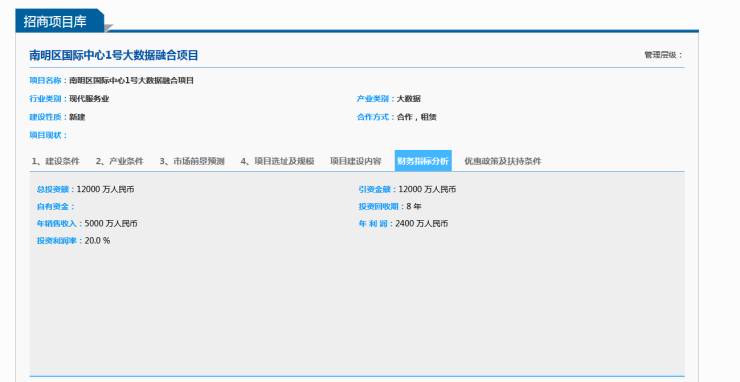
Task: Select the 3、市场前景预测 tab
Action: (192, 161)
